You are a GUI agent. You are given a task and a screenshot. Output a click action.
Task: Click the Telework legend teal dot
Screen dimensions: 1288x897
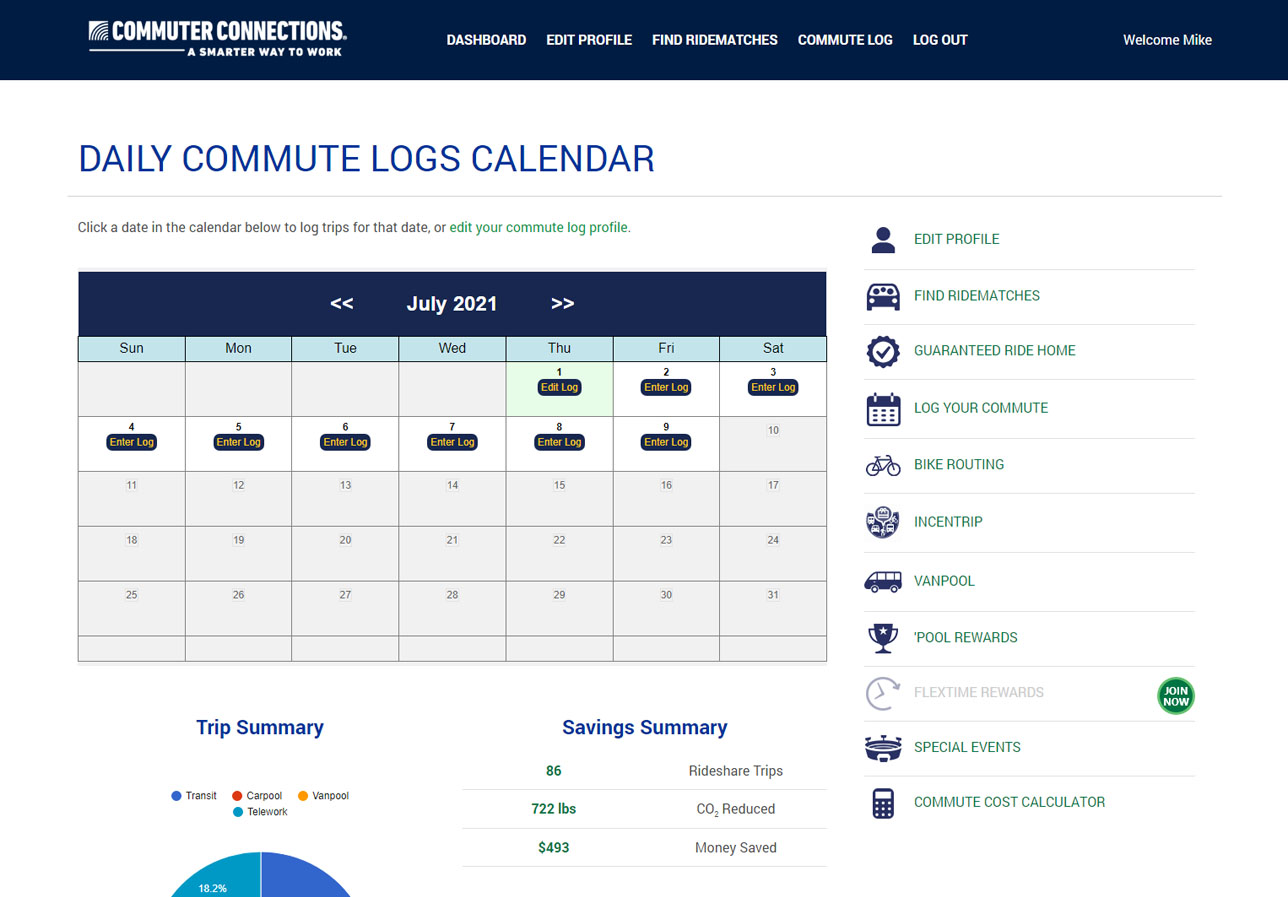tap(238, 812)
